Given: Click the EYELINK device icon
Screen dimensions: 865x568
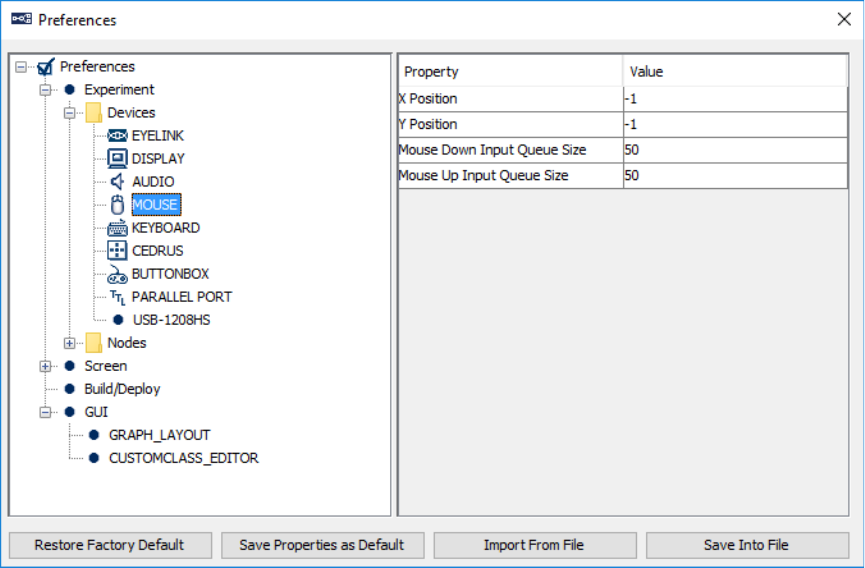Looking at the screenshot, I should pos(117,136).
